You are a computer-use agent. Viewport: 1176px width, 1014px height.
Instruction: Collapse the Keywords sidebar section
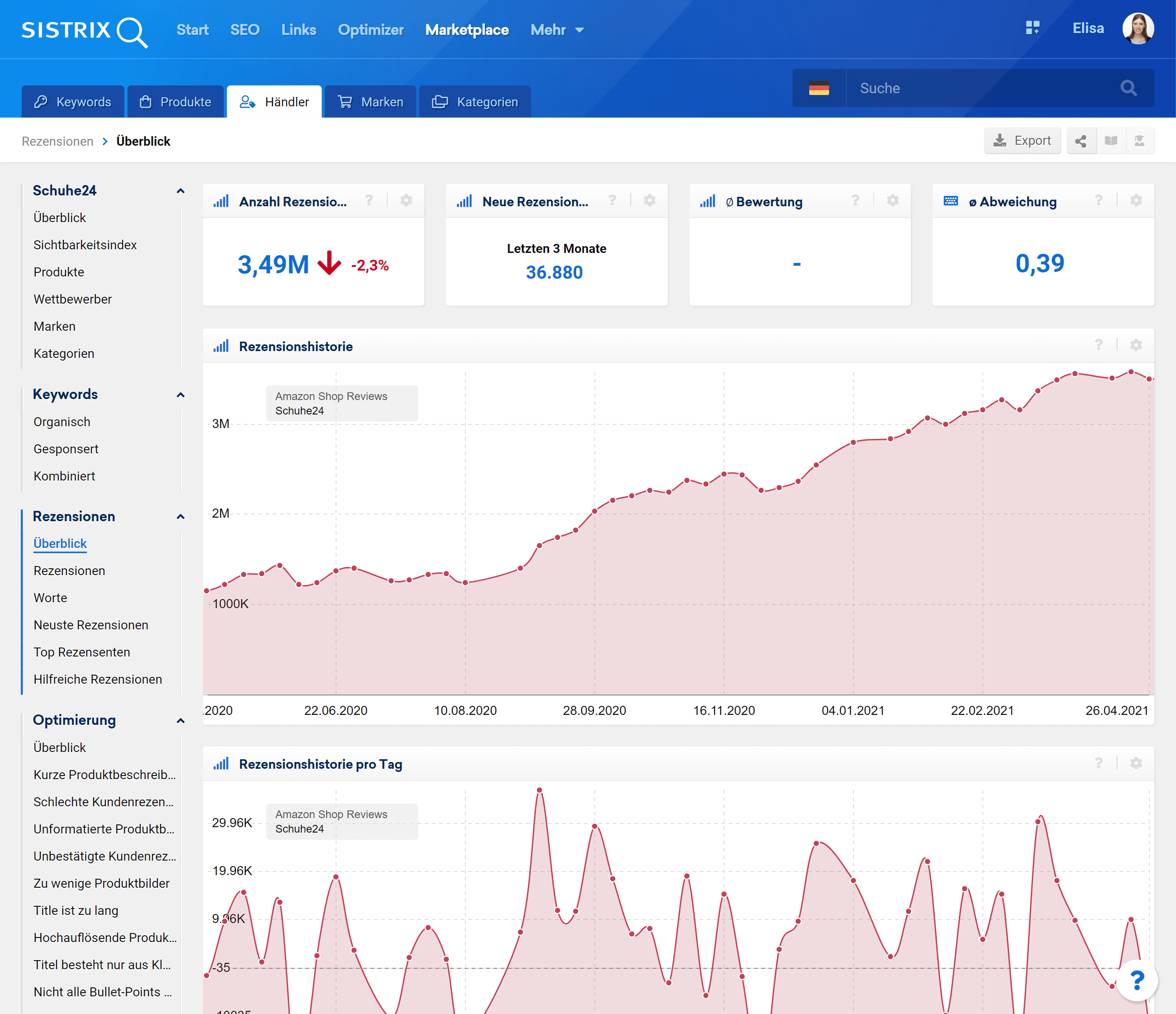pyautogui.click(x=180, y=395)
